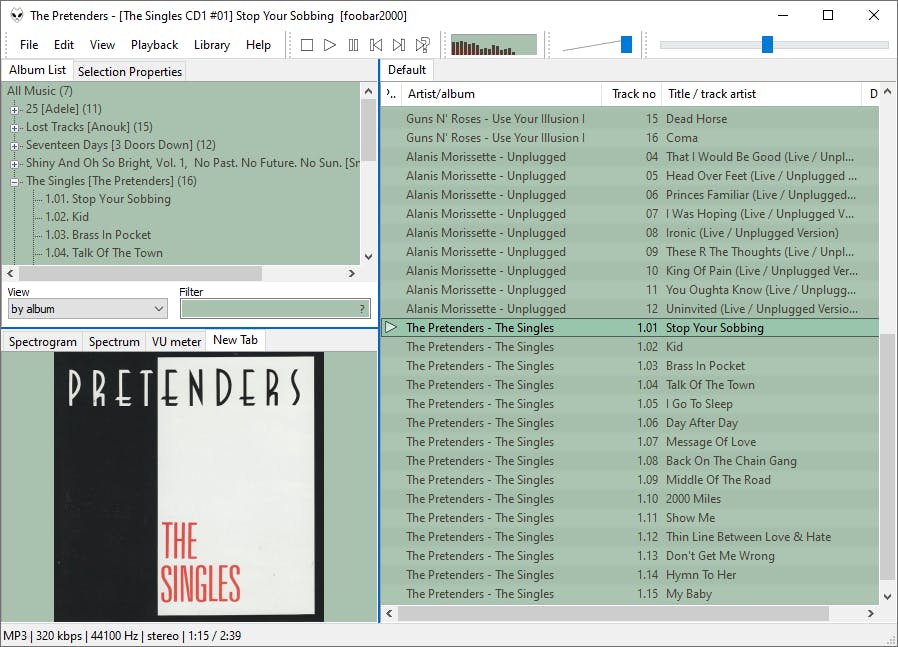Select 'Middle Of The Road' track

(630, 480)
